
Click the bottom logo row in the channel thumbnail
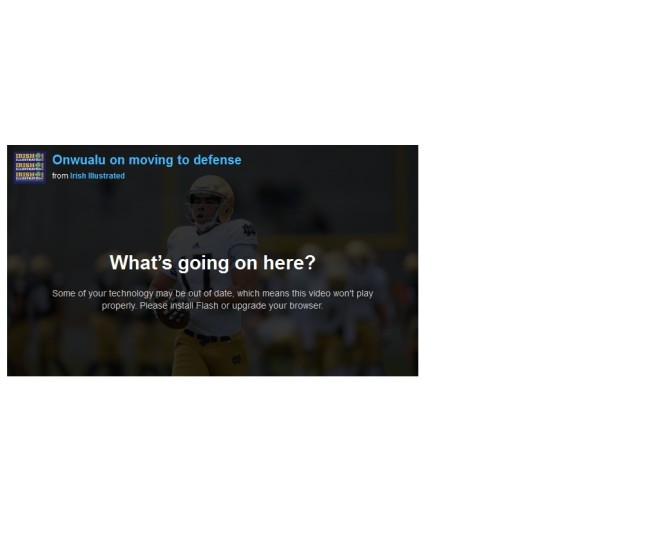point(29,176)
